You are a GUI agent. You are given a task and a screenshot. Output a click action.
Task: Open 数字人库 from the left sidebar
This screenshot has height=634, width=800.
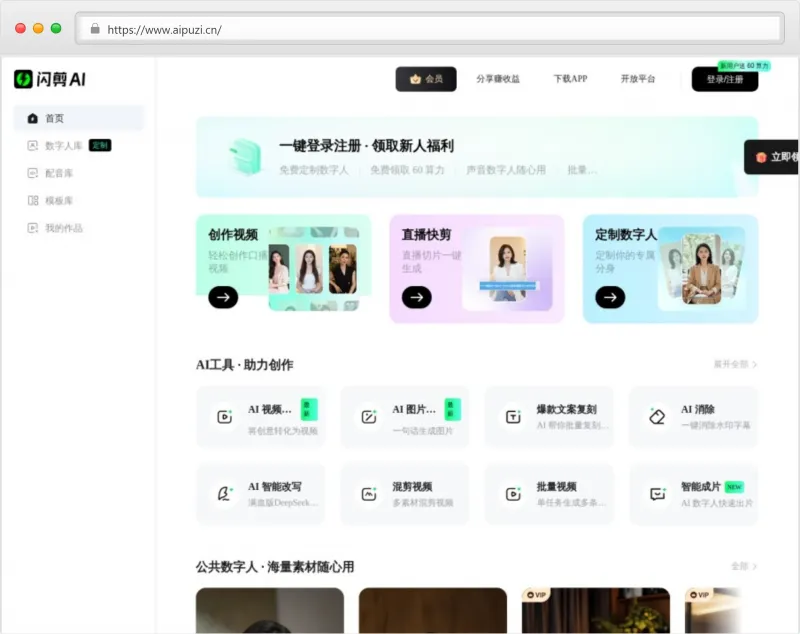[33, 145]
